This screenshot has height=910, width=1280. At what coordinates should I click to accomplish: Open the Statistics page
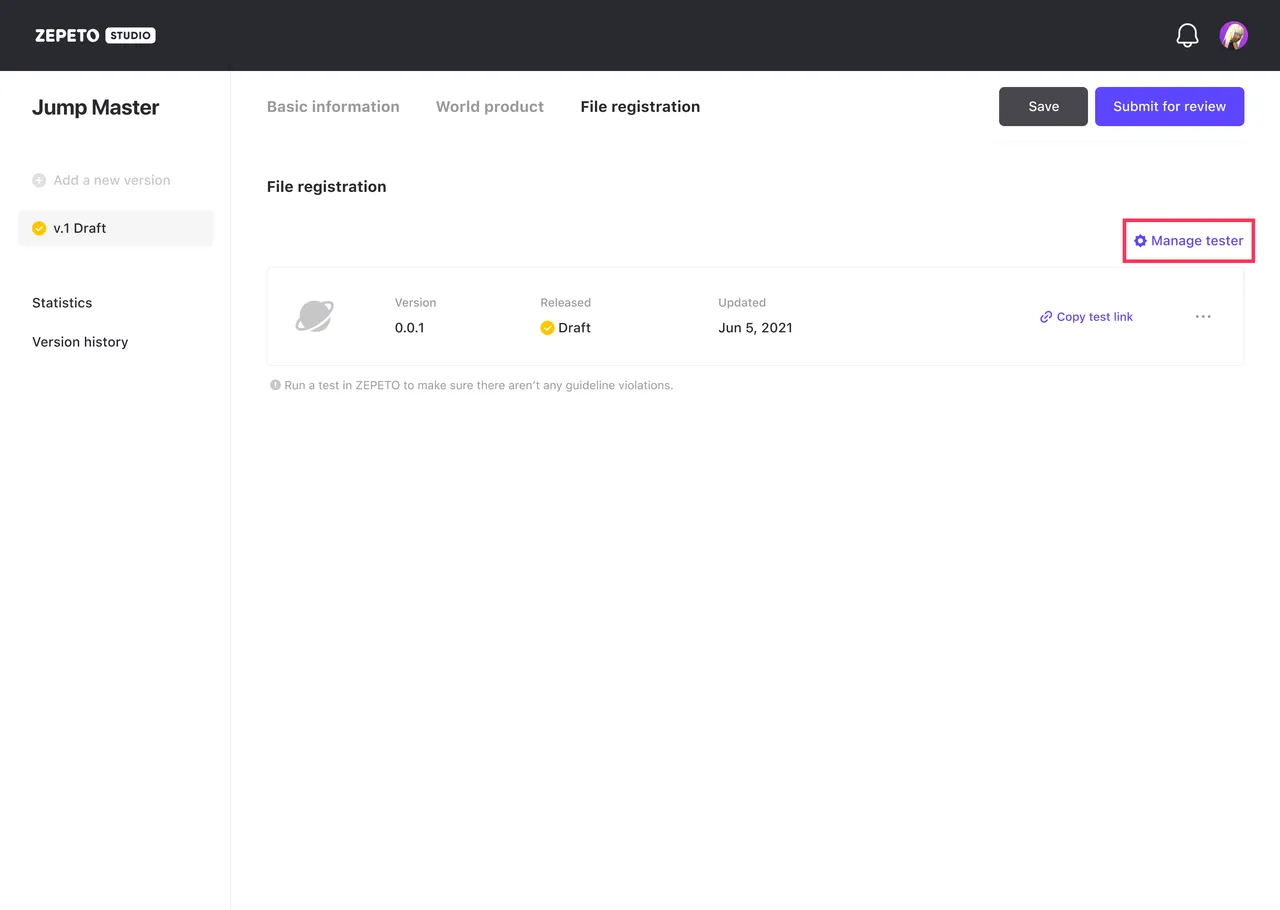click(x=62, y=302)
